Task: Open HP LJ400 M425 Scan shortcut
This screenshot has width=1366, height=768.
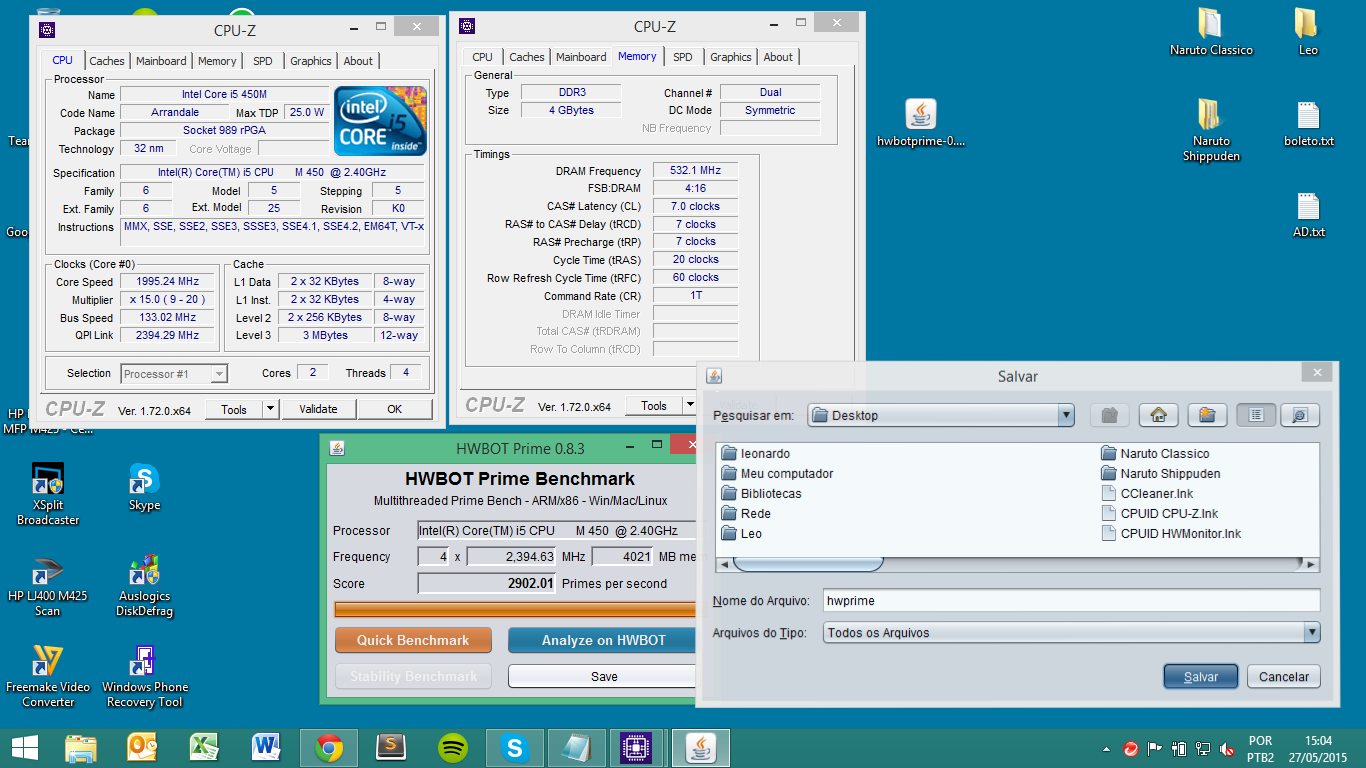Action: (x=48, y=586)
